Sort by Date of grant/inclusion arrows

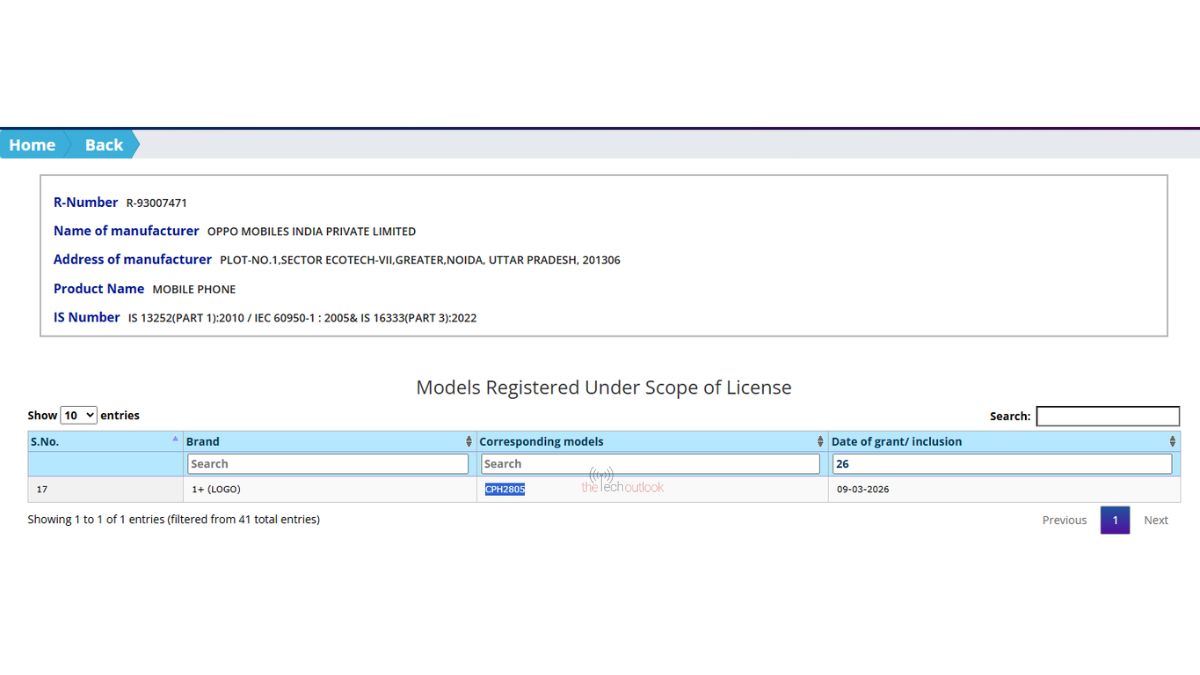pos(1172,441)
